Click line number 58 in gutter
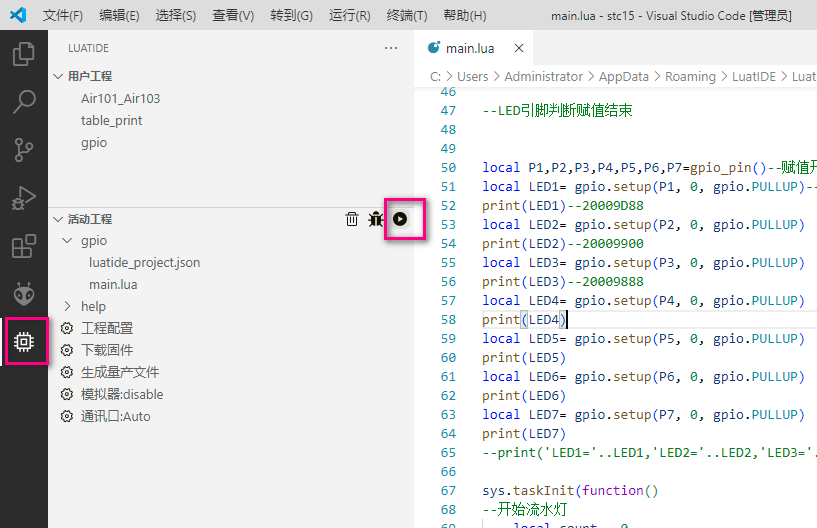The height and width of the screenshot is (528, 817). coord(448,320)
